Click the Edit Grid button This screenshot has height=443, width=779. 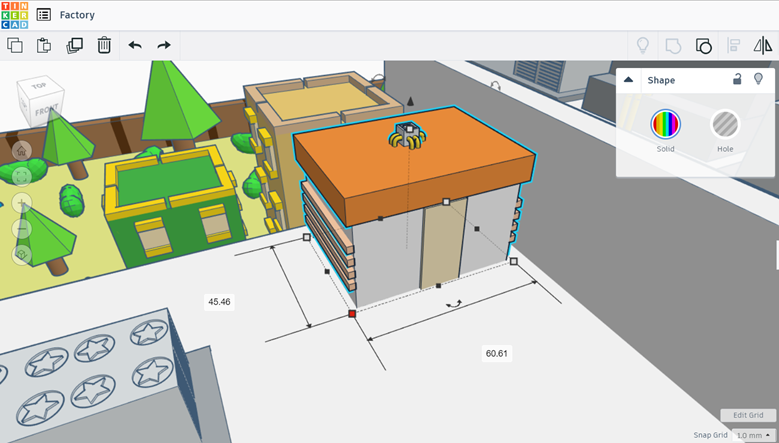click(x=748, y=415)
